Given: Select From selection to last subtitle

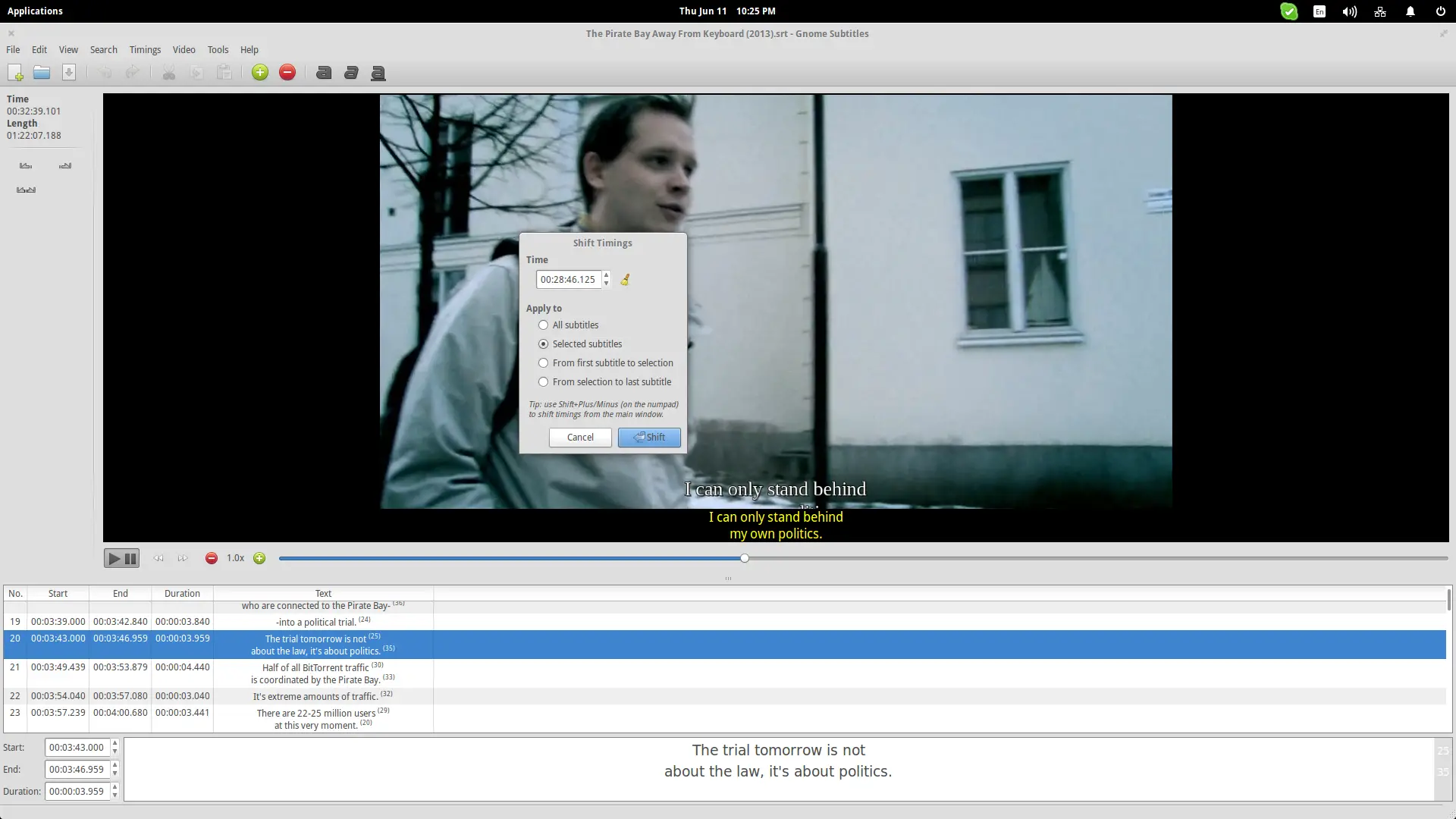Looking at the screenshot, I should (605, 382).
